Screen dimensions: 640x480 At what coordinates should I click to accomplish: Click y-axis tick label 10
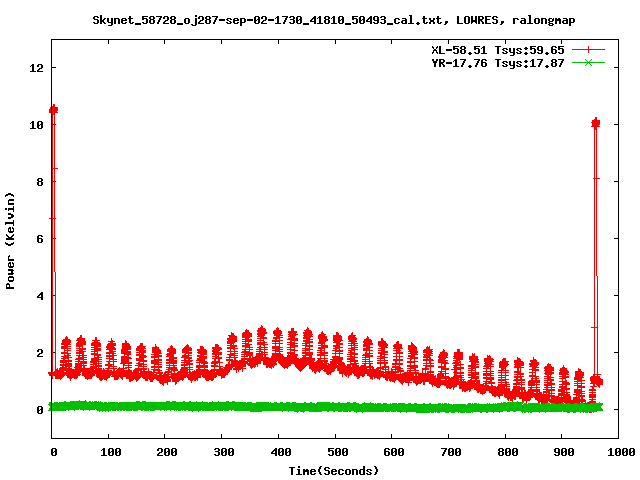(36, 125)
